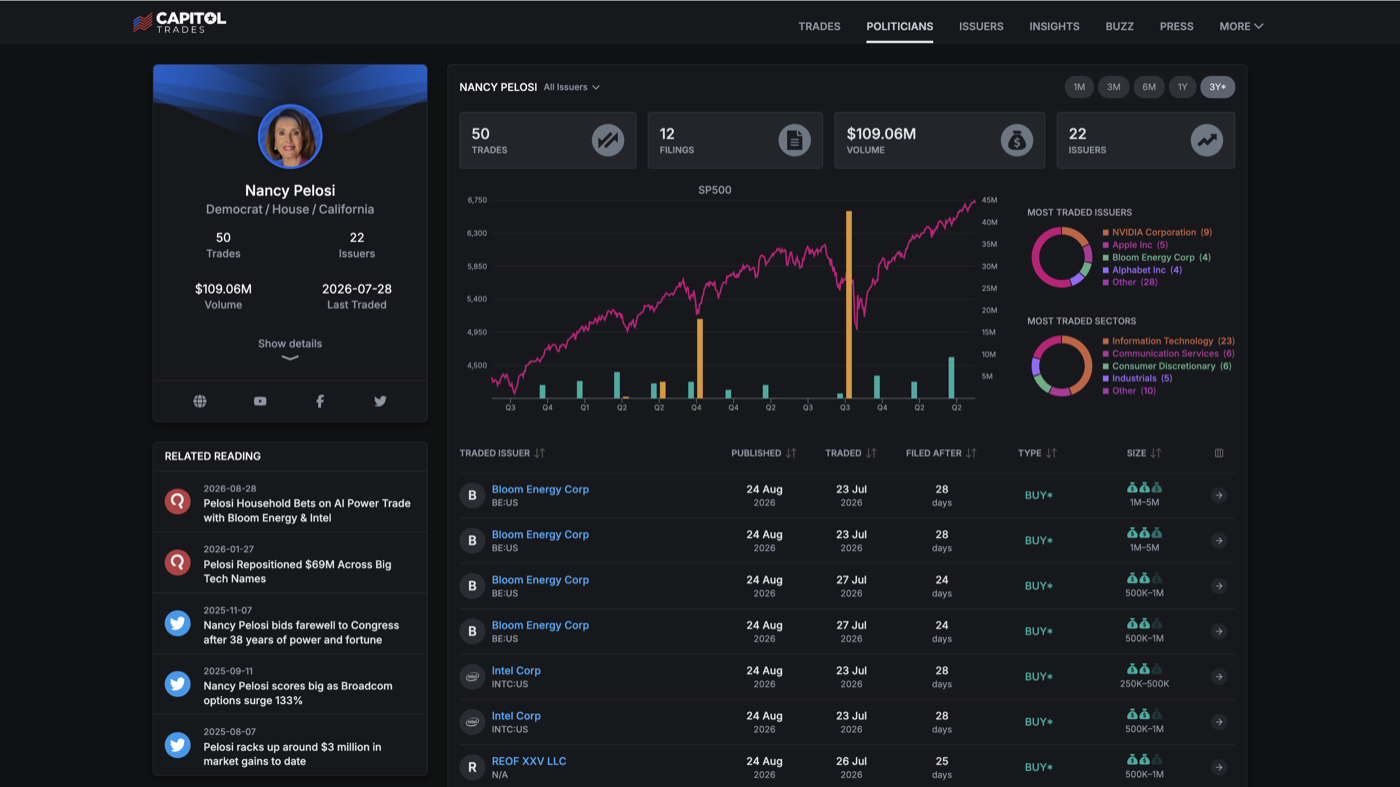Read Pelosi bids farewell to Congress post
Screen dimensions: 1400x787
click(x=301, y=632)
